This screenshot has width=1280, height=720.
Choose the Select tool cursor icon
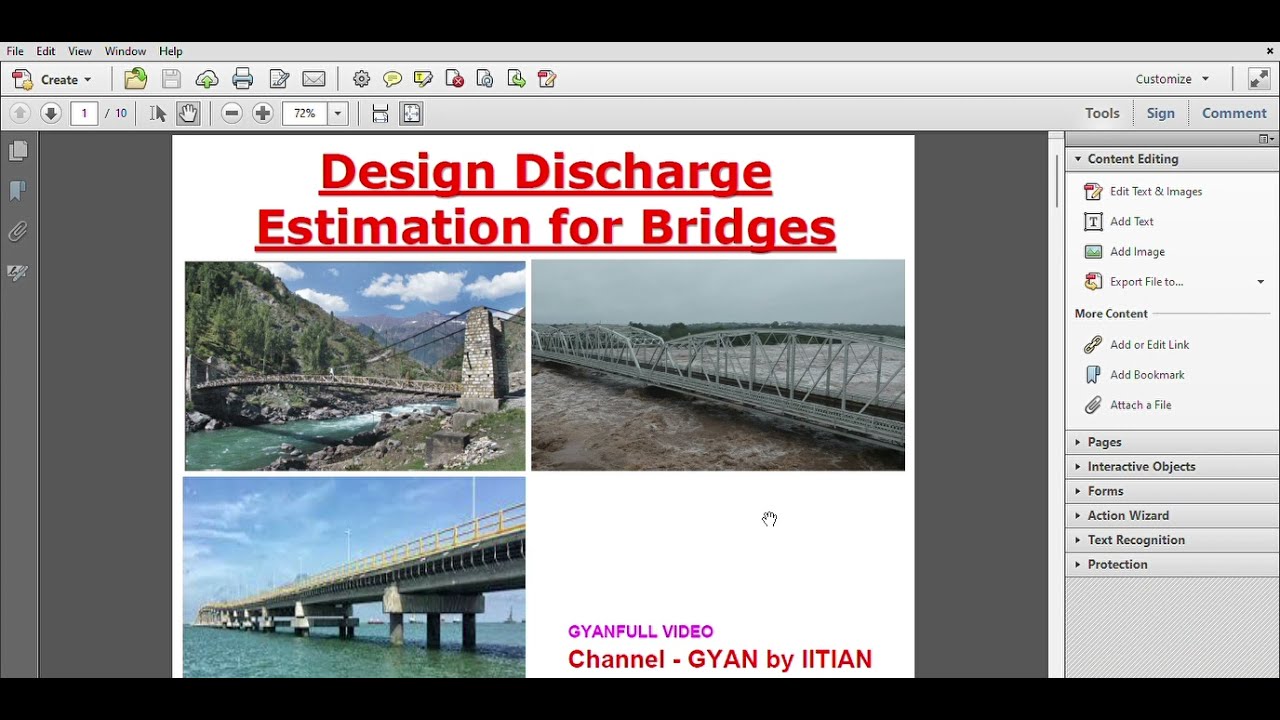158,113
